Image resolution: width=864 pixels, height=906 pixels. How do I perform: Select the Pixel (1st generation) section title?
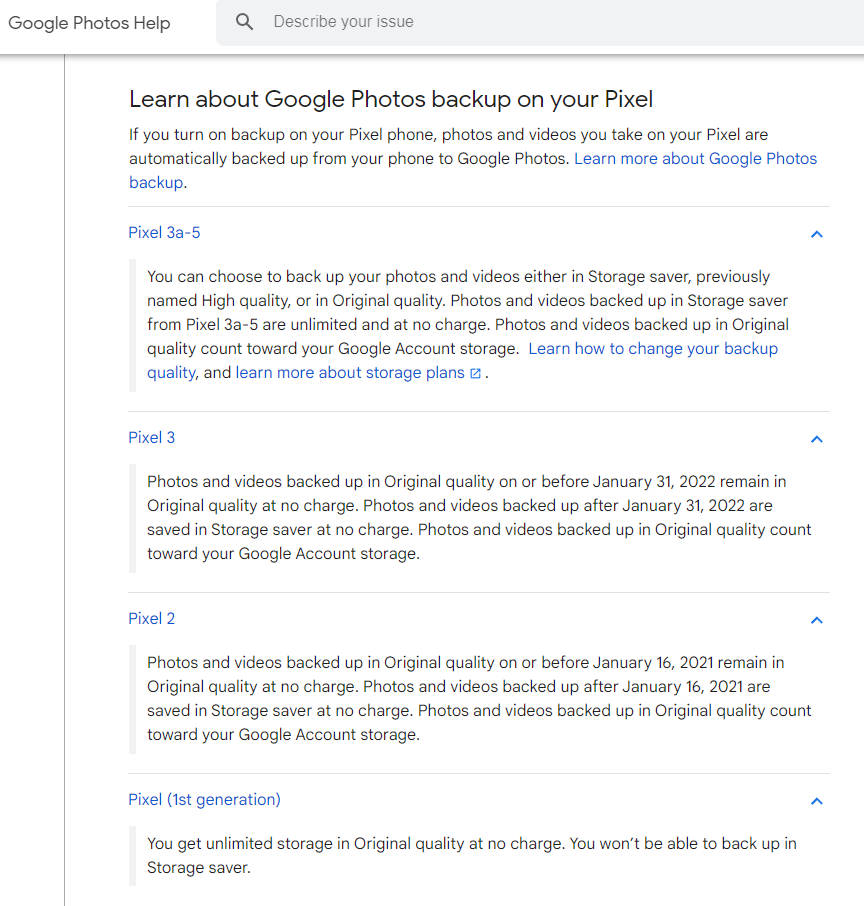click(x=205, y=800)
